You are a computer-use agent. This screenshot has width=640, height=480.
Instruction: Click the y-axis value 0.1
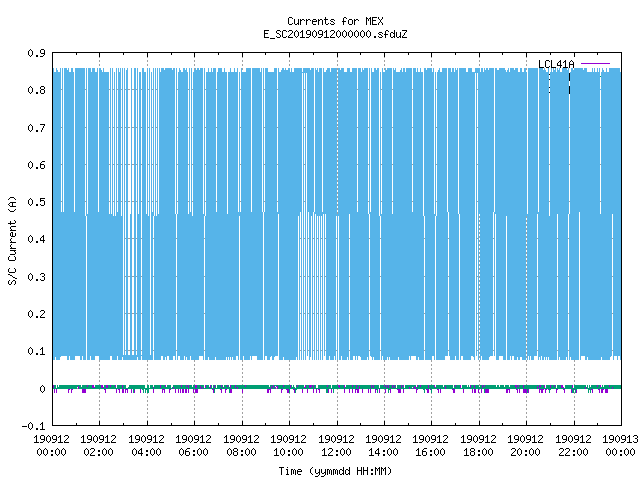click(36, 351)
